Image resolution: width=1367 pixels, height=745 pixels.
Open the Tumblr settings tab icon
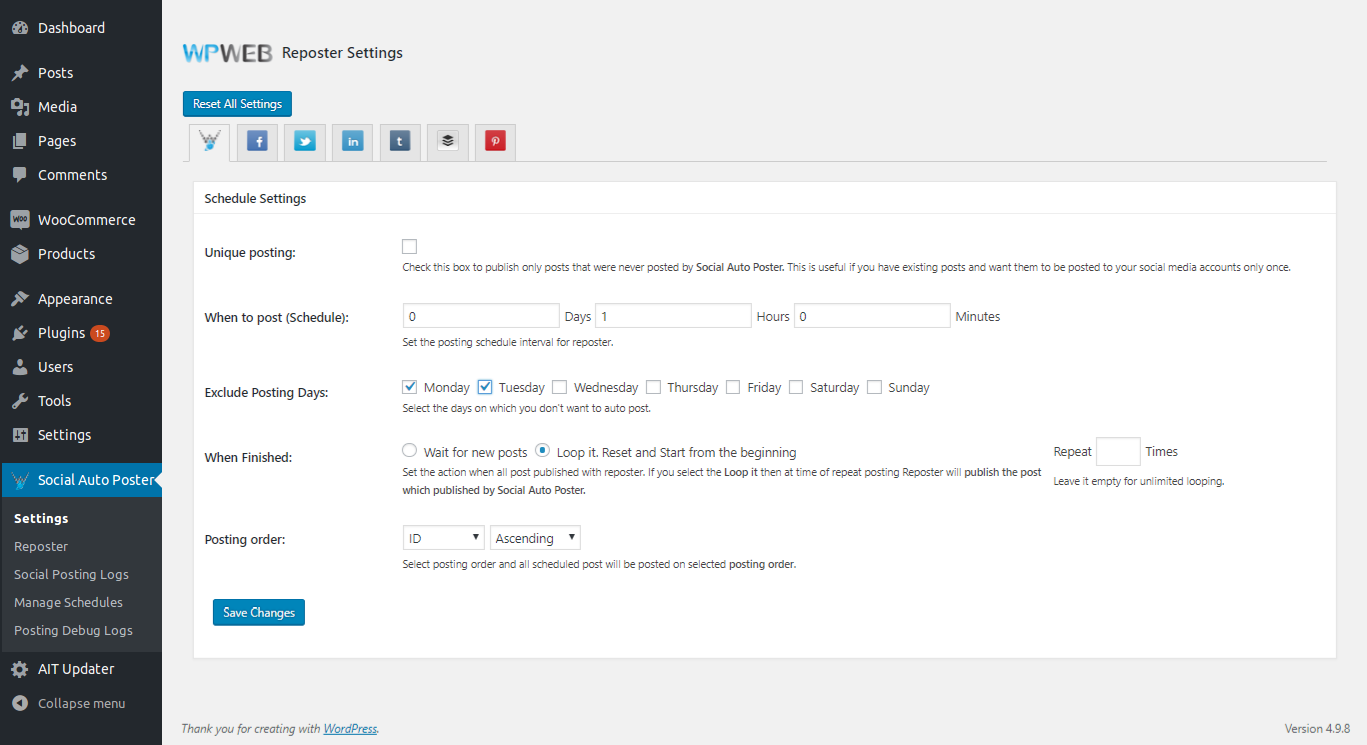400,142
